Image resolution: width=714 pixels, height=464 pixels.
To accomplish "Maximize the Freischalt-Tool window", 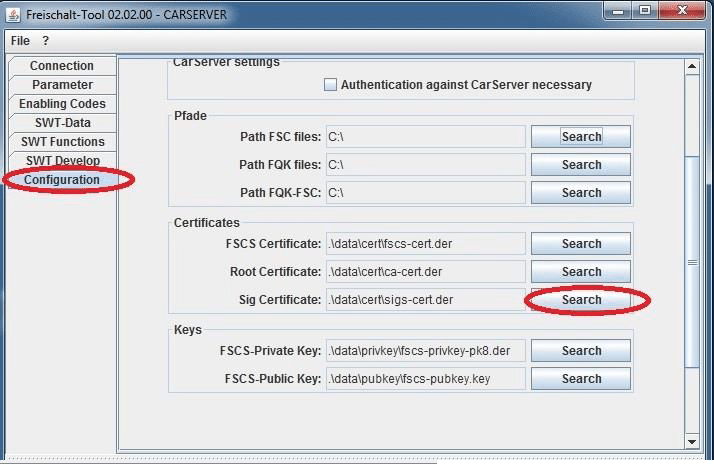I will pos(645,11).
